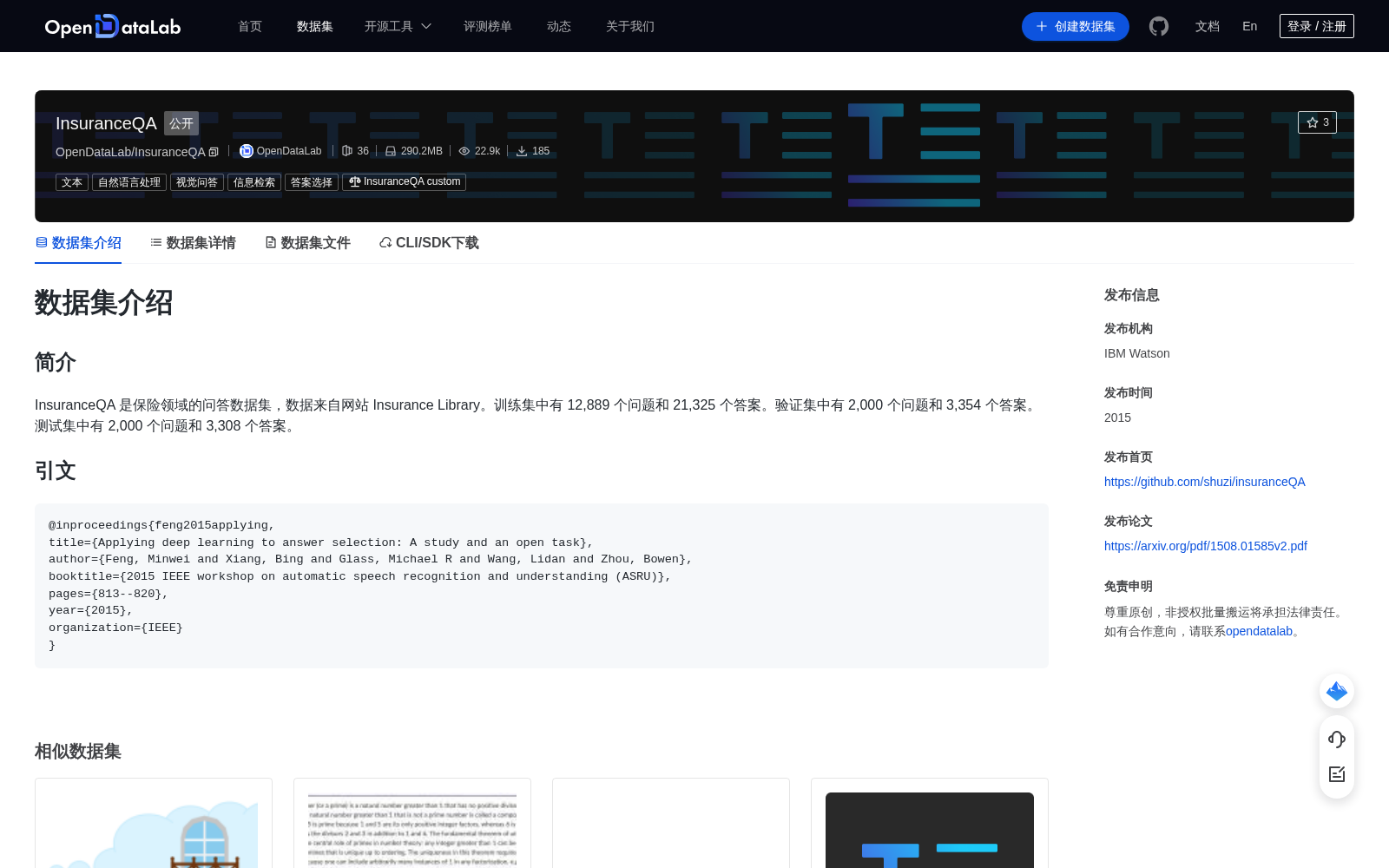The image size is (1389, 868).
Task: Go to 首页 in navigation
Action: 250,26
